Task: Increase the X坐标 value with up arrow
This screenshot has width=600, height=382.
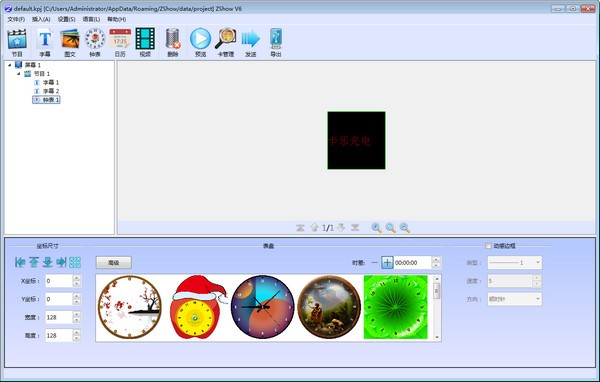Action: pyautogui.click(x=77, y=278)
